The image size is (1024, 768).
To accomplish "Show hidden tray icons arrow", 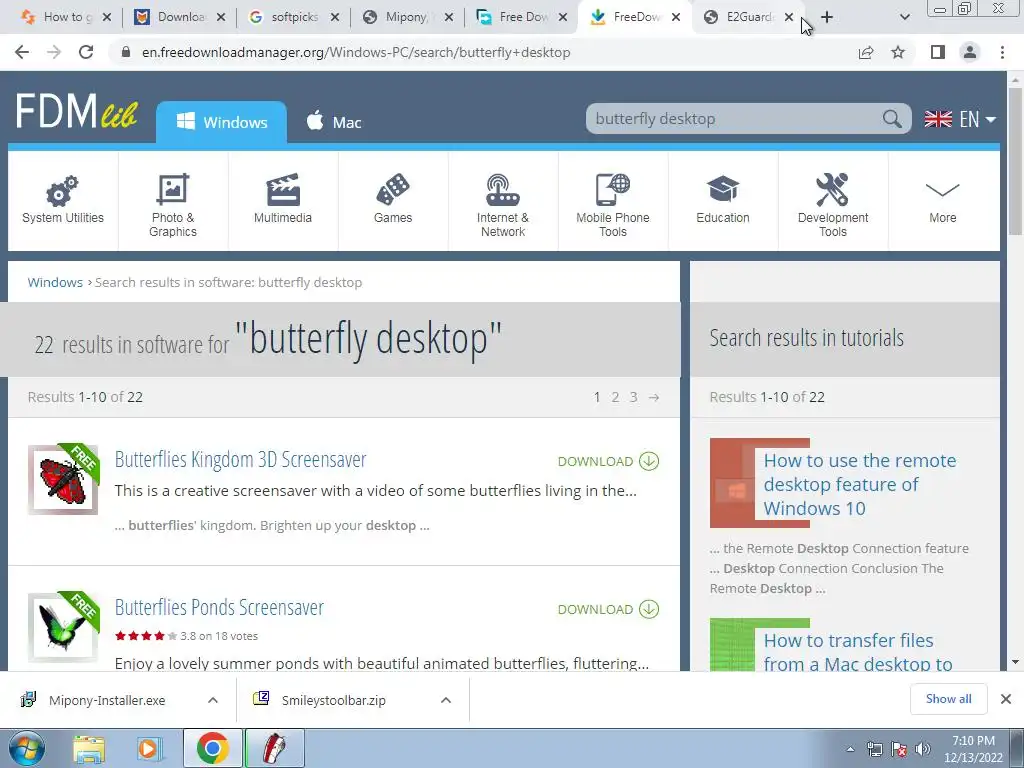I will click(850, 749).
